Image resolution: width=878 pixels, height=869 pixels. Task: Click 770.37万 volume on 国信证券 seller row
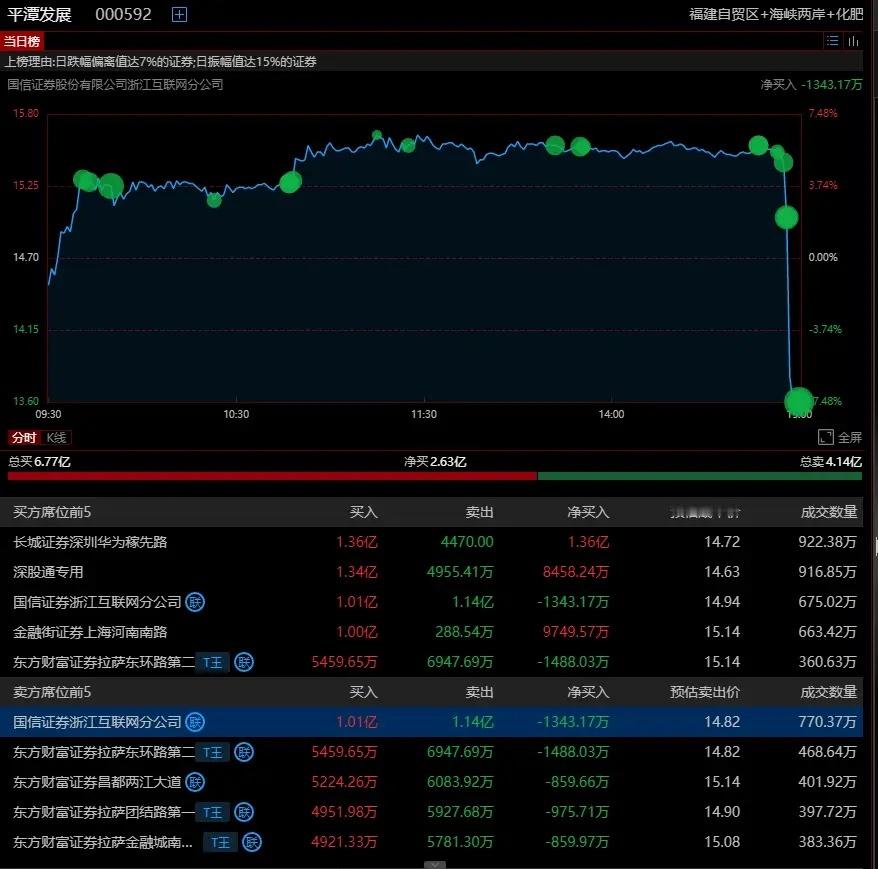(x=827, y=722)
